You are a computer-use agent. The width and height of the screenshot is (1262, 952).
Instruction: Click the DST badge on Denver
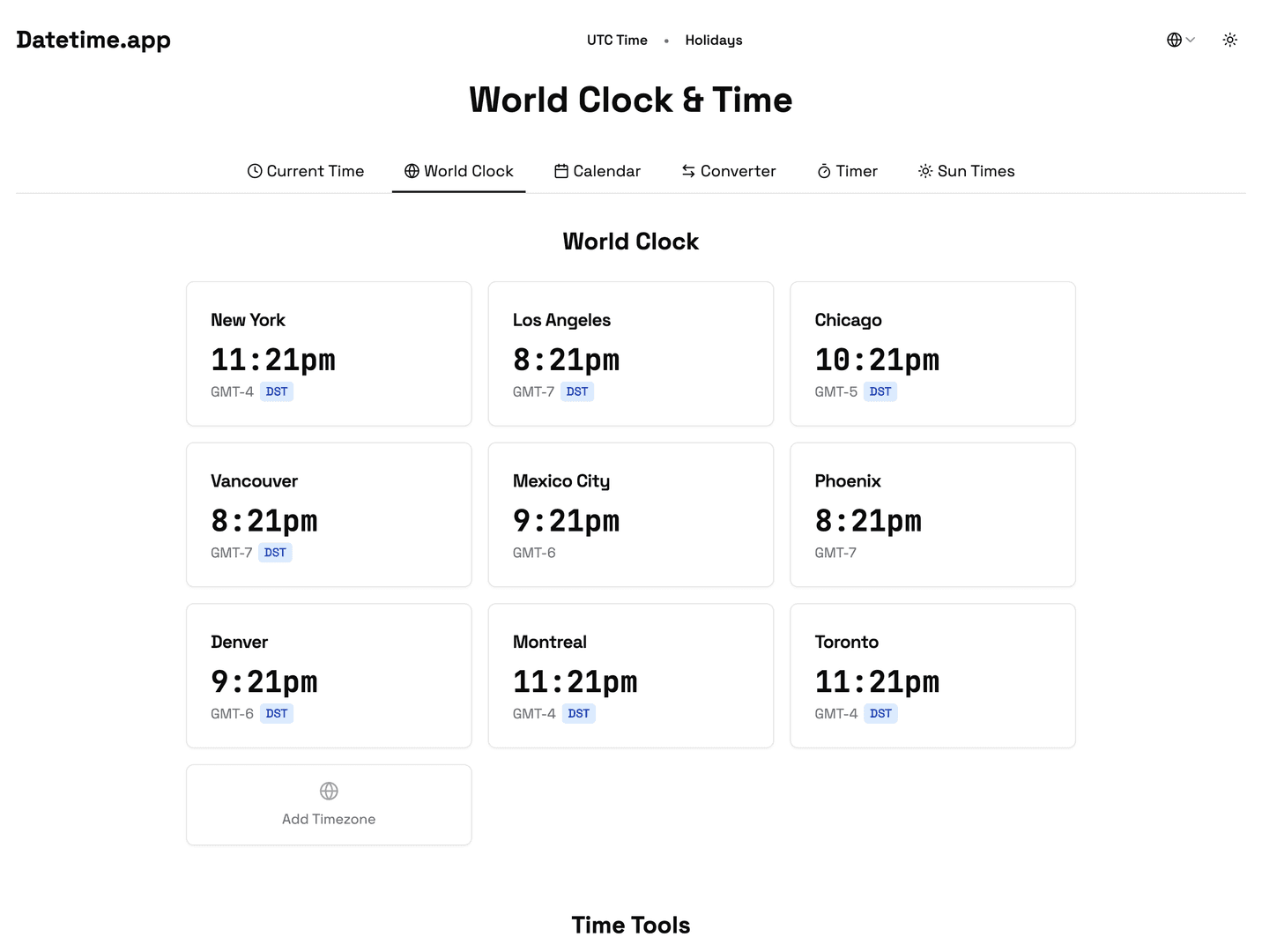click(277, 714)
